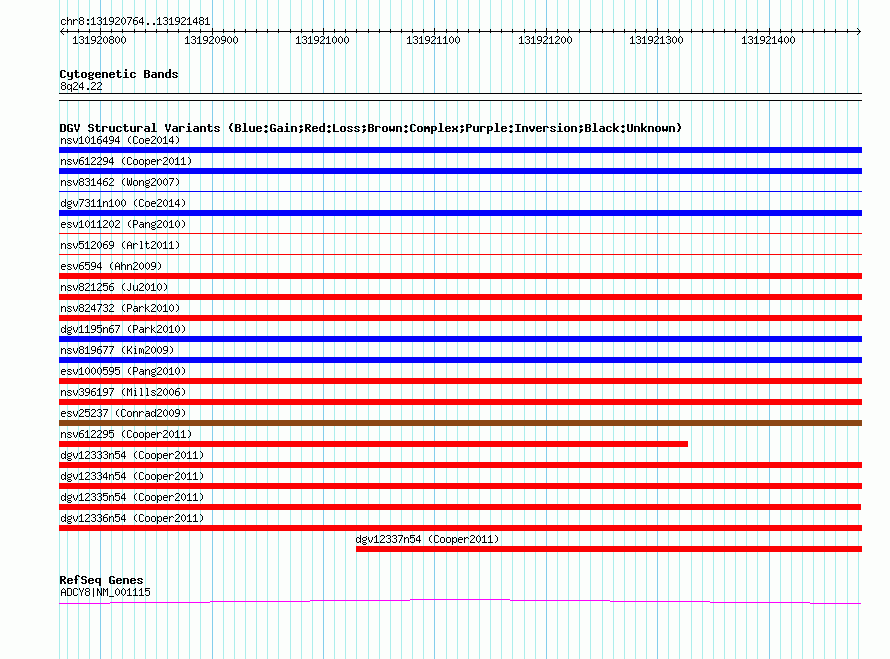Select the blue bar under nsv819677

click(x=460, y=360)
